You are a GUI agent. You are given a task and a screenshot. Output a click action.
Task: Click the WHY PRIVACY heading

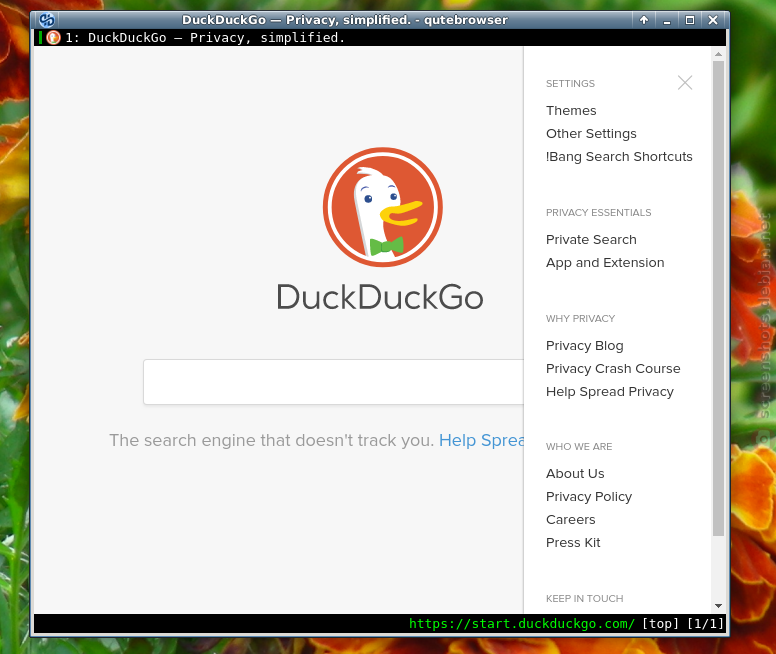(x=580, y=319)
